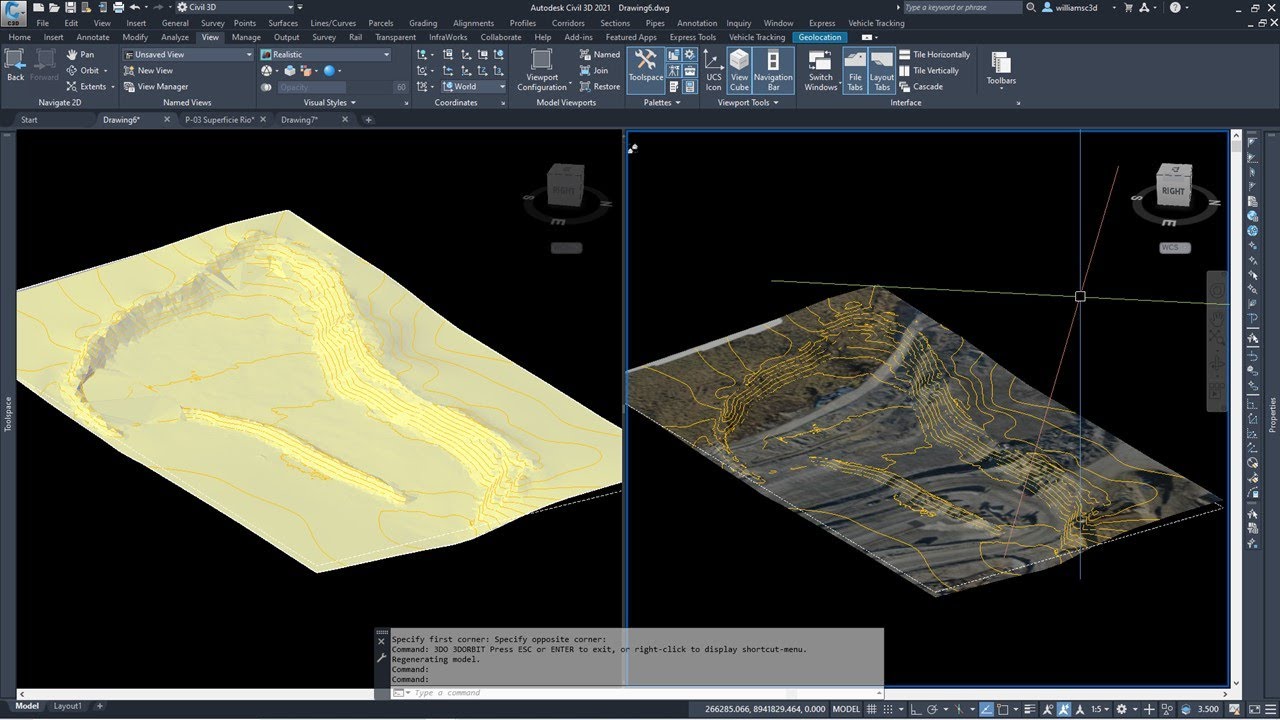
Task: Click the ViewCube RIGHT face in the right viewport
Action: pyautogui.click(x=1173, y=190)
